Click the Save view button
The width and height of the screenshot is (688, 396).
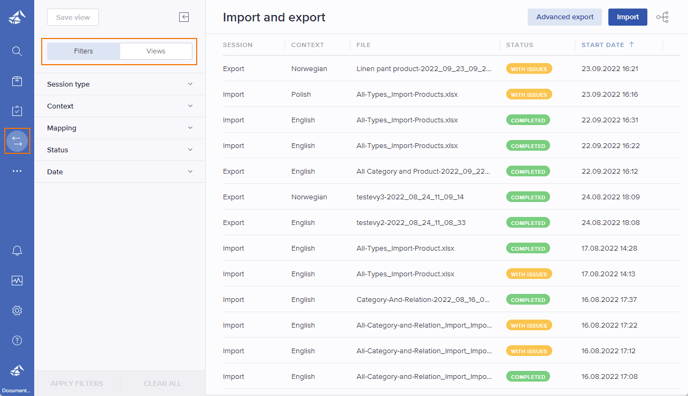click(73, 17)
